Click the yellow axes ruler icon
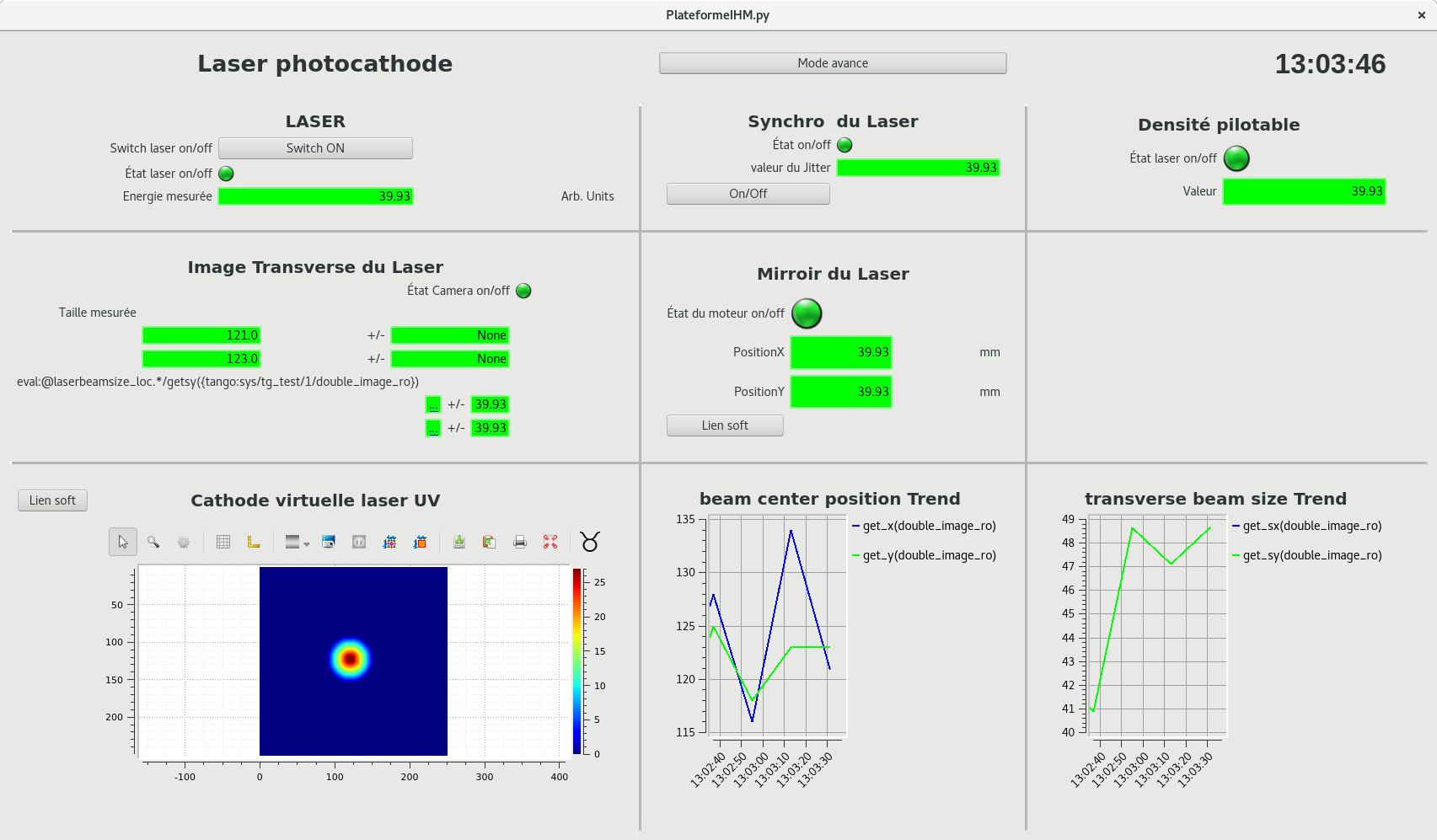This screenshot has width=1437, height=840. [253, 542]
